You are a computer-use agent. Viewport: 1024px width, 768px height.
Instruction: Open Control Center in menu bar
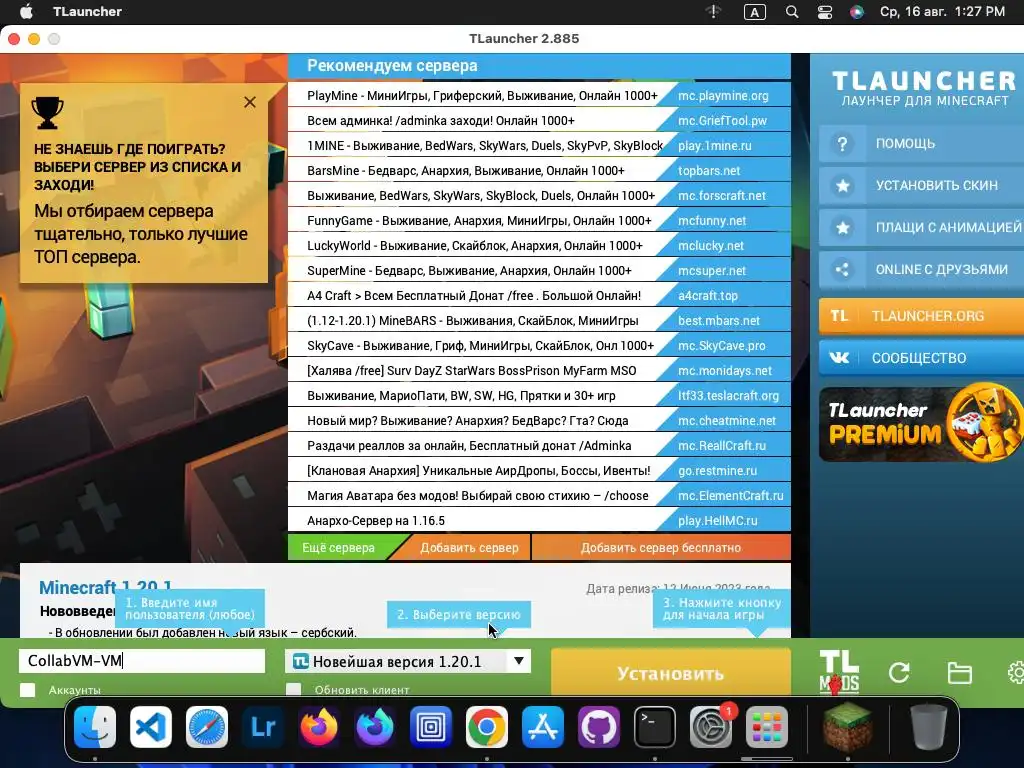point(825,12)
